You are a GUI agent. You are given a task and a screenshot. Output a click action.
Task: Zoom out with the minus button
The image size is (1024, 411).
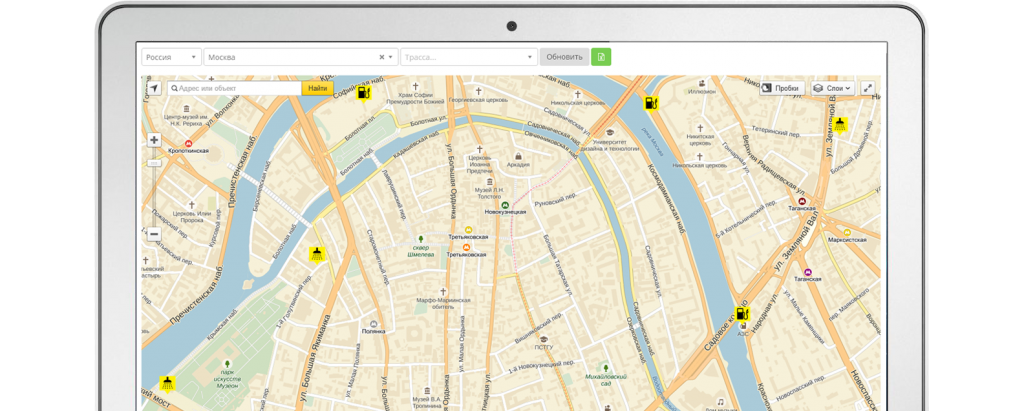tap(154, 234)
